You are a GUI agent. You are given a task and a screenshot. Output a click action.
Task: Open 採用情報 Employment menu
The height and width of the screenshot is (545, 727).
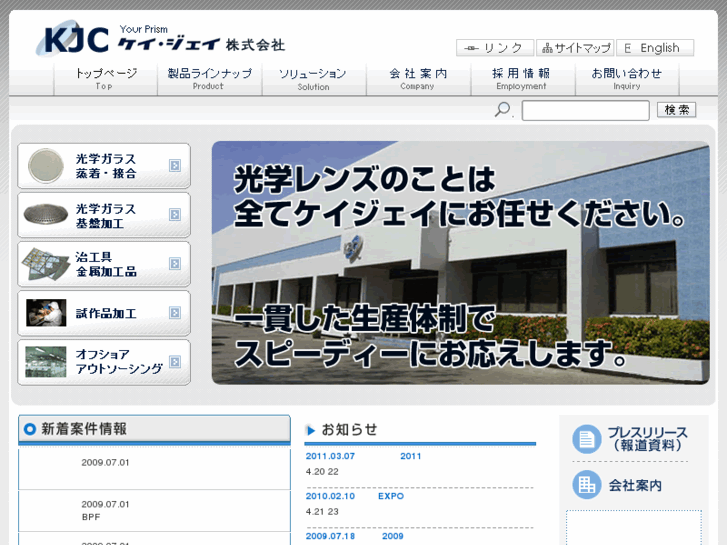pos(523,79)
